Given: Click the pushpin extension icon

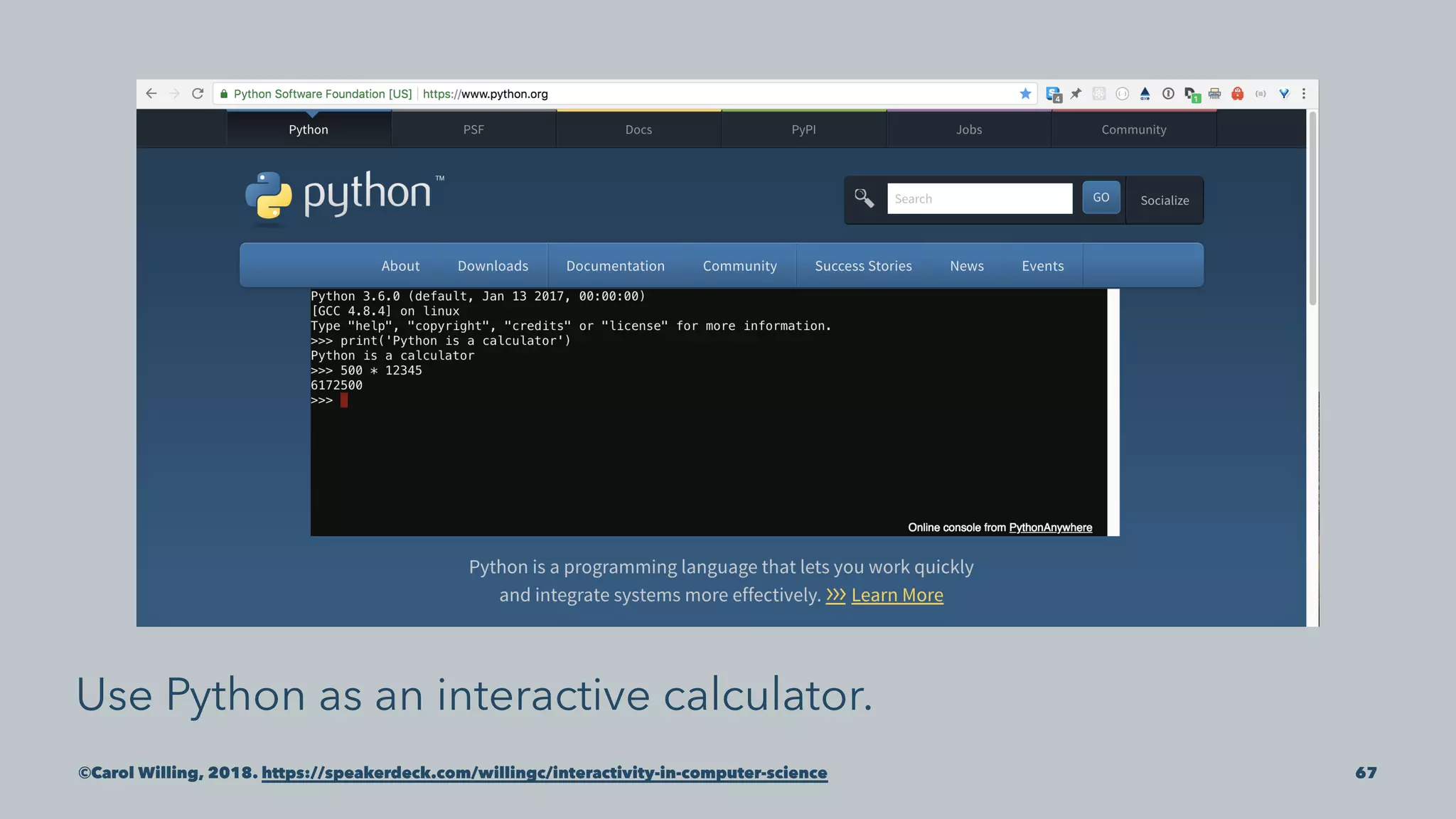Looking at the screenshot, I should click(x=1076, y=94).
